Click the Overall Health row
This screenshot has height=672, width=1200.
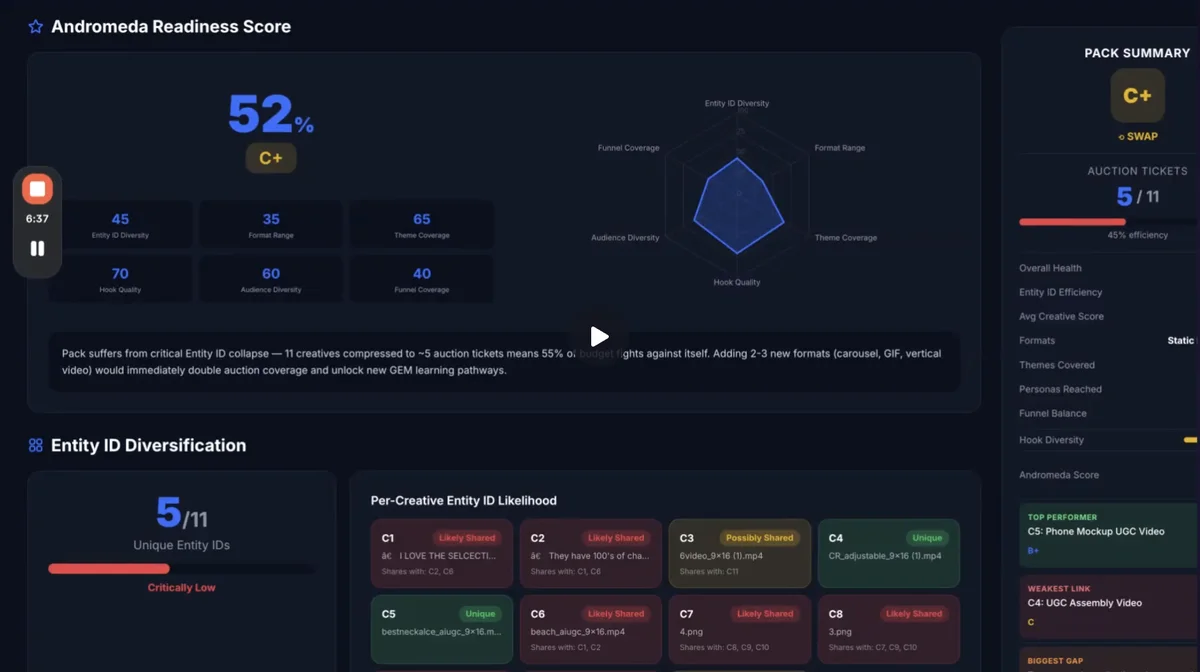point(1109,268)
